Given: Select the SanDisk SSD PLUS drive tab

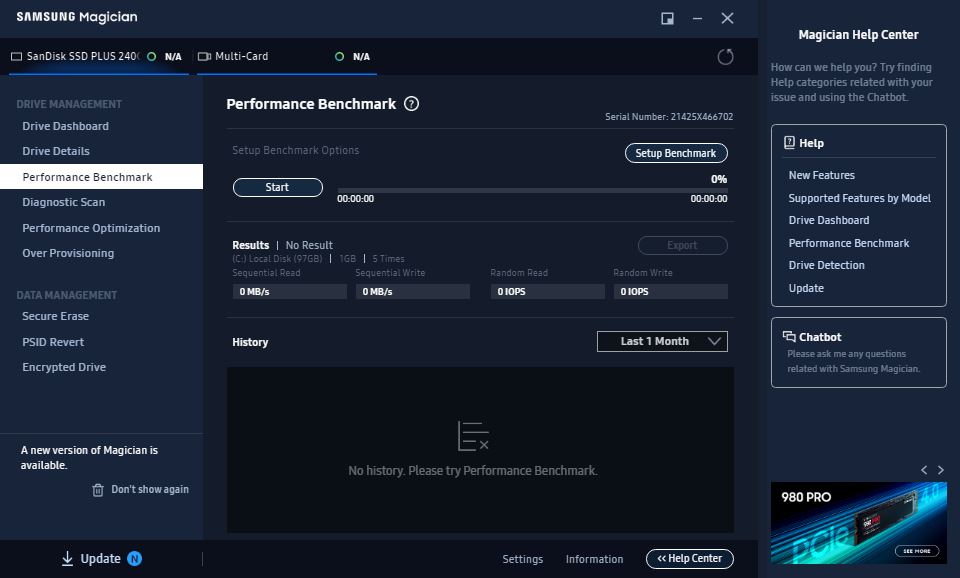Looking at the screenshot, I should [99, 56].
